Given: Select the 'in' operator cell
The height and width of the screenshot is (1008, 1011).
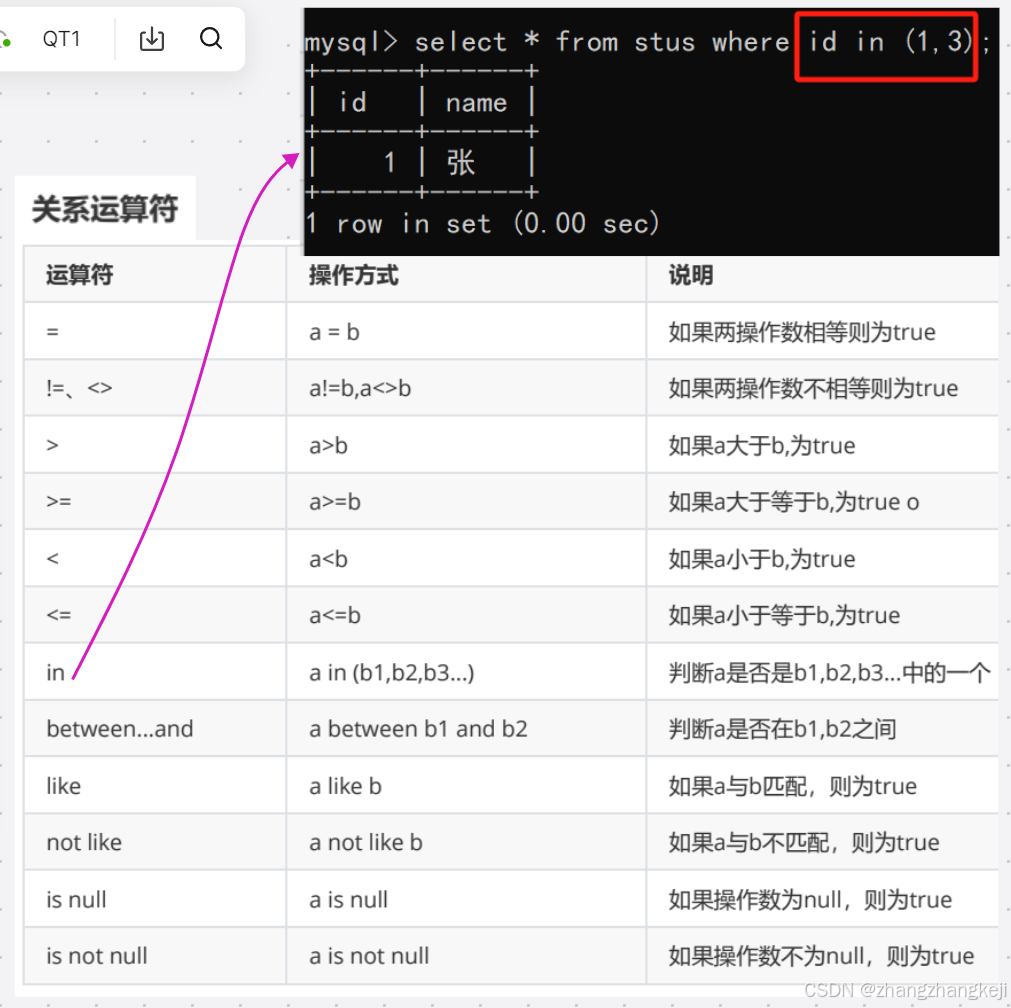Looking at the screenshot, I should pyautogui.click(x=155, y=671).
